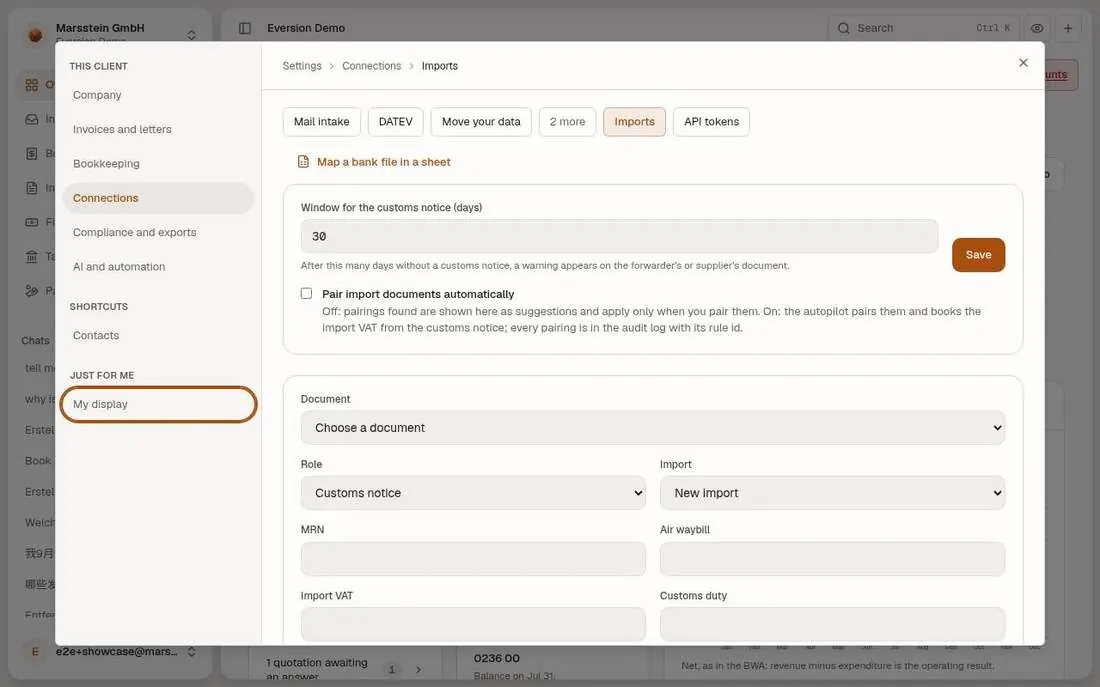The height and width of the screenshot is (687, 1100).
Task: Toggle the sidebar panel icon beside Eversion Demo
Action: click(x=245, y=28)
